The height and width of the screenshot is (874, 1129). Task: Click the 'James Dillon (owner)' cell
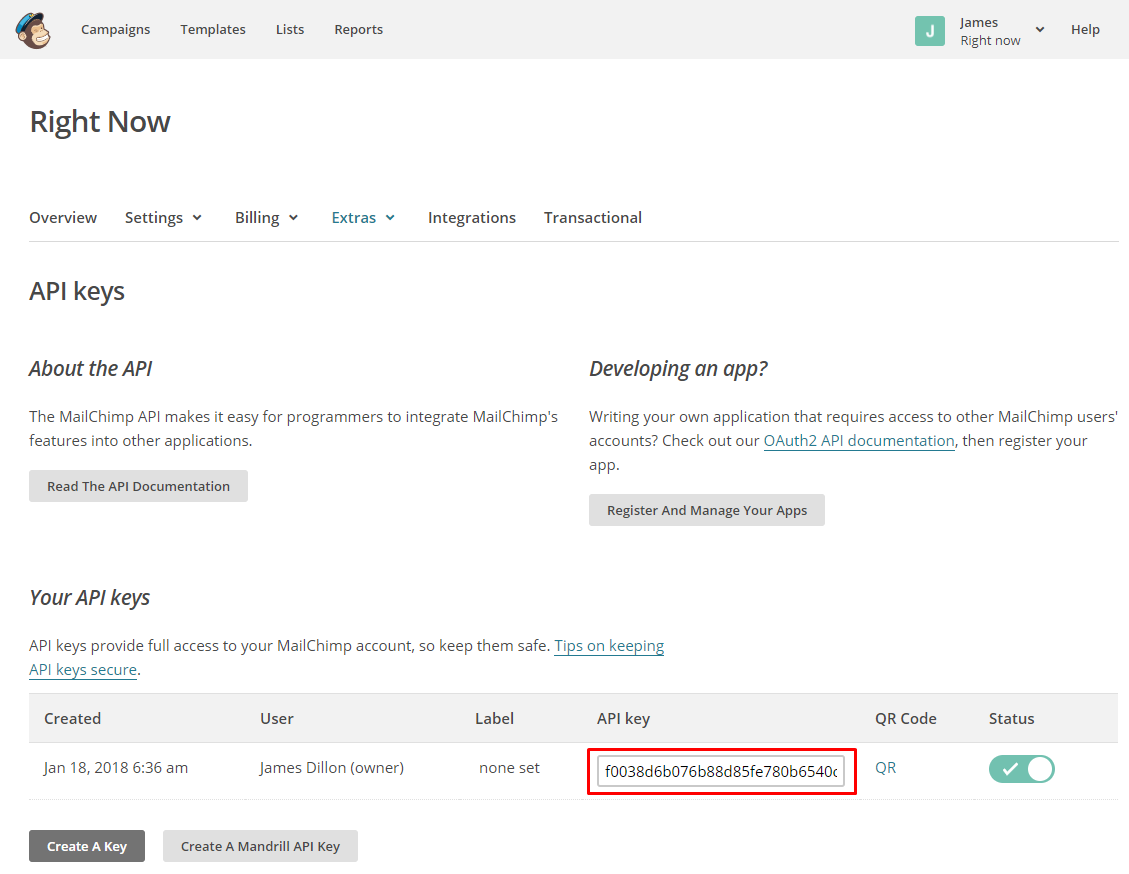point(332,767)
